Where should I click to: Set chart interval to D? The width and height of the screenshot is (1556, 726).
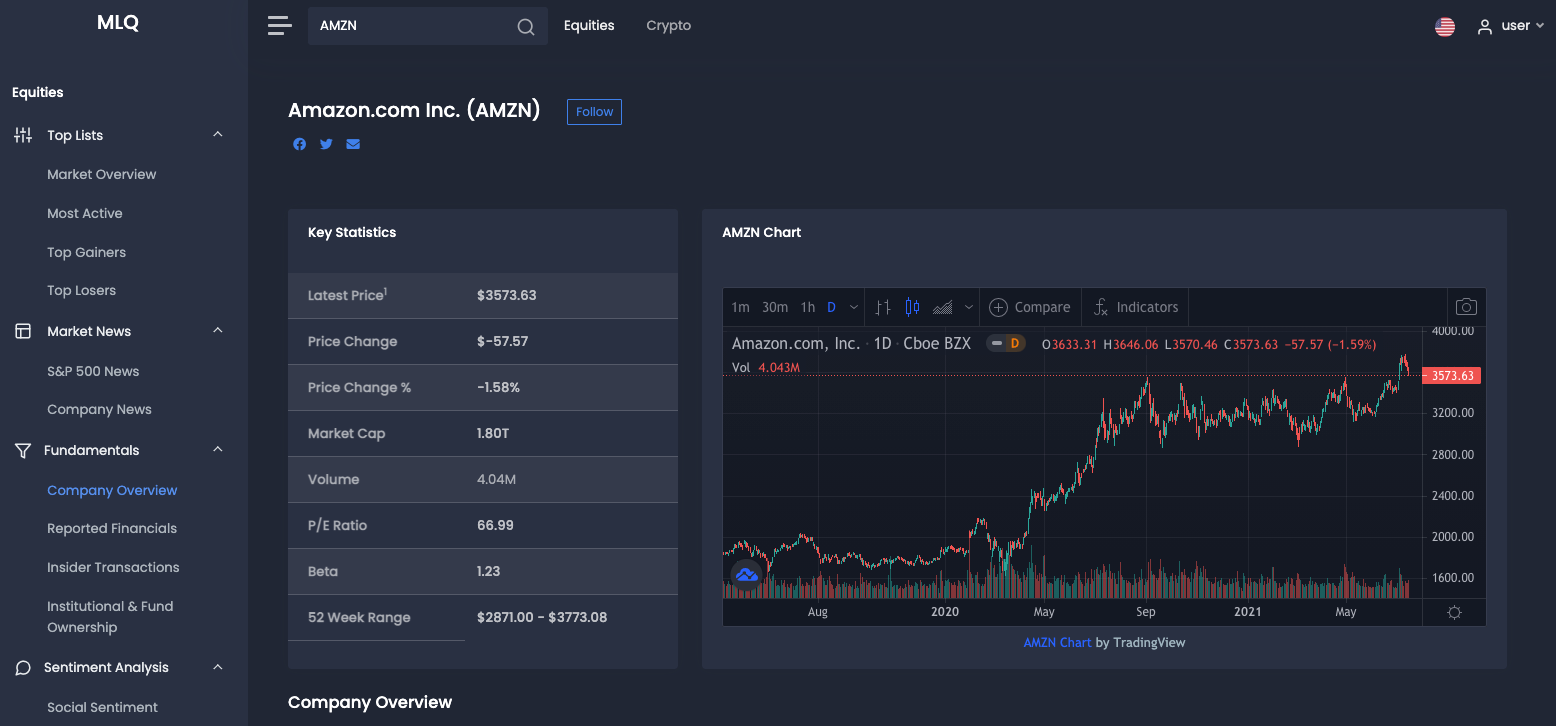(x=831, y=307)
